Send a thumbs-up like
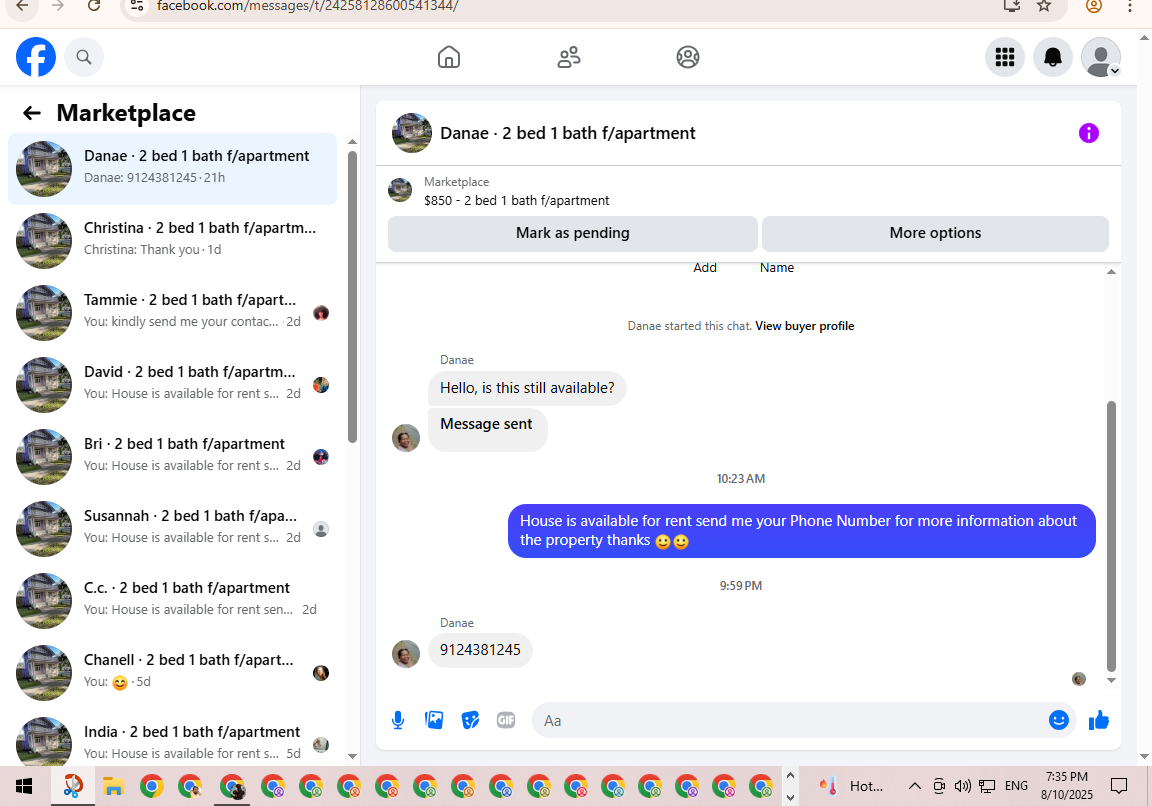Viewport: 1152px width, 806px height. [1098, 720]
